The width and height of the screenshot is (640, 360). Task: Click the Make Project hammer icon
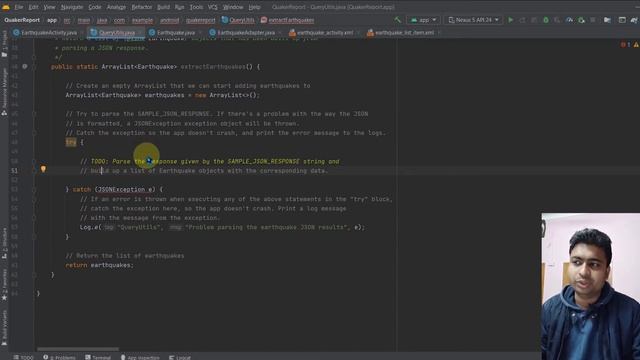[x=398, y=20]
